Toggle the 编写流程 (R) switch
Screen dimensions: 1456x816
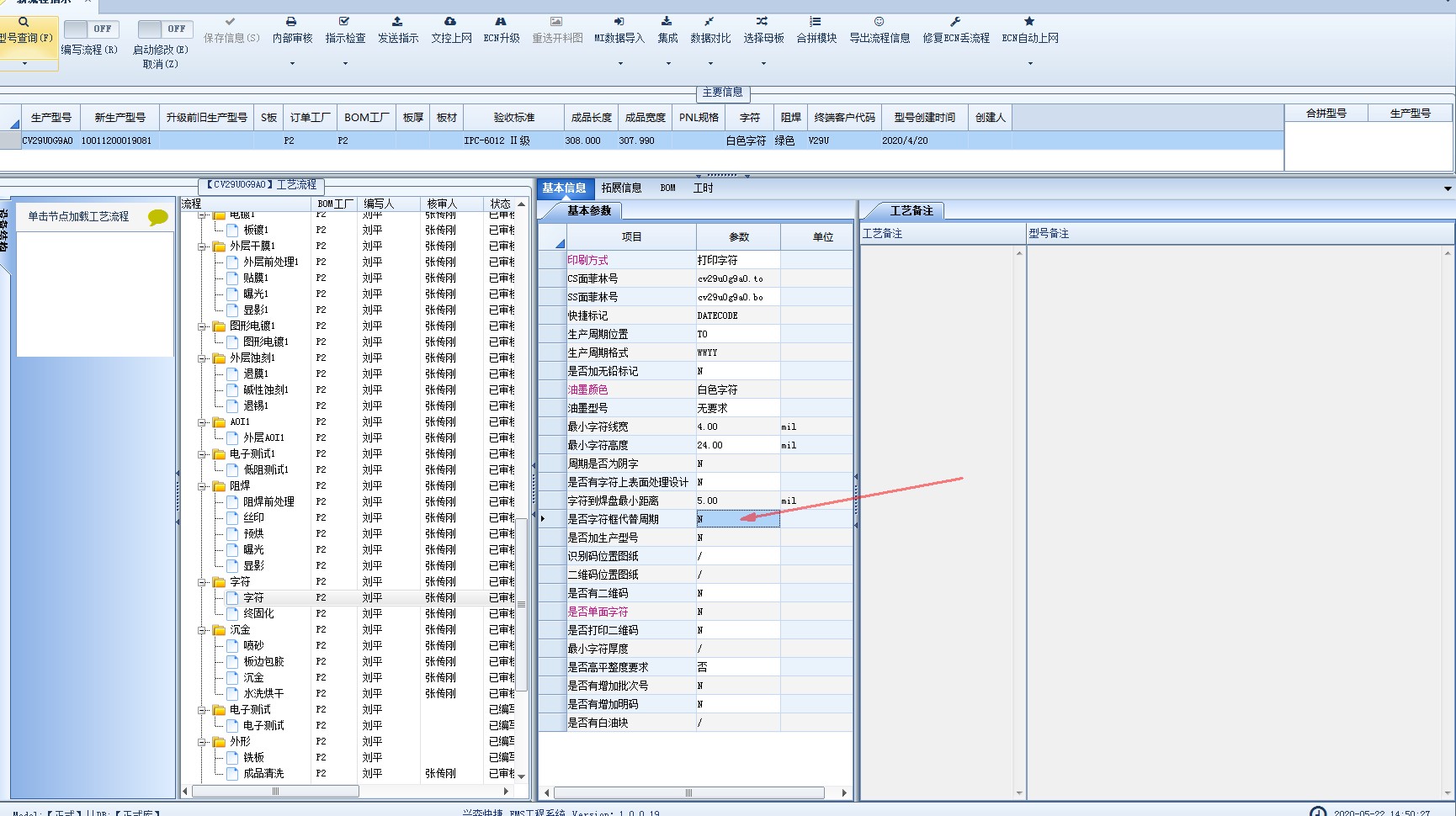[x=91, y=29]
